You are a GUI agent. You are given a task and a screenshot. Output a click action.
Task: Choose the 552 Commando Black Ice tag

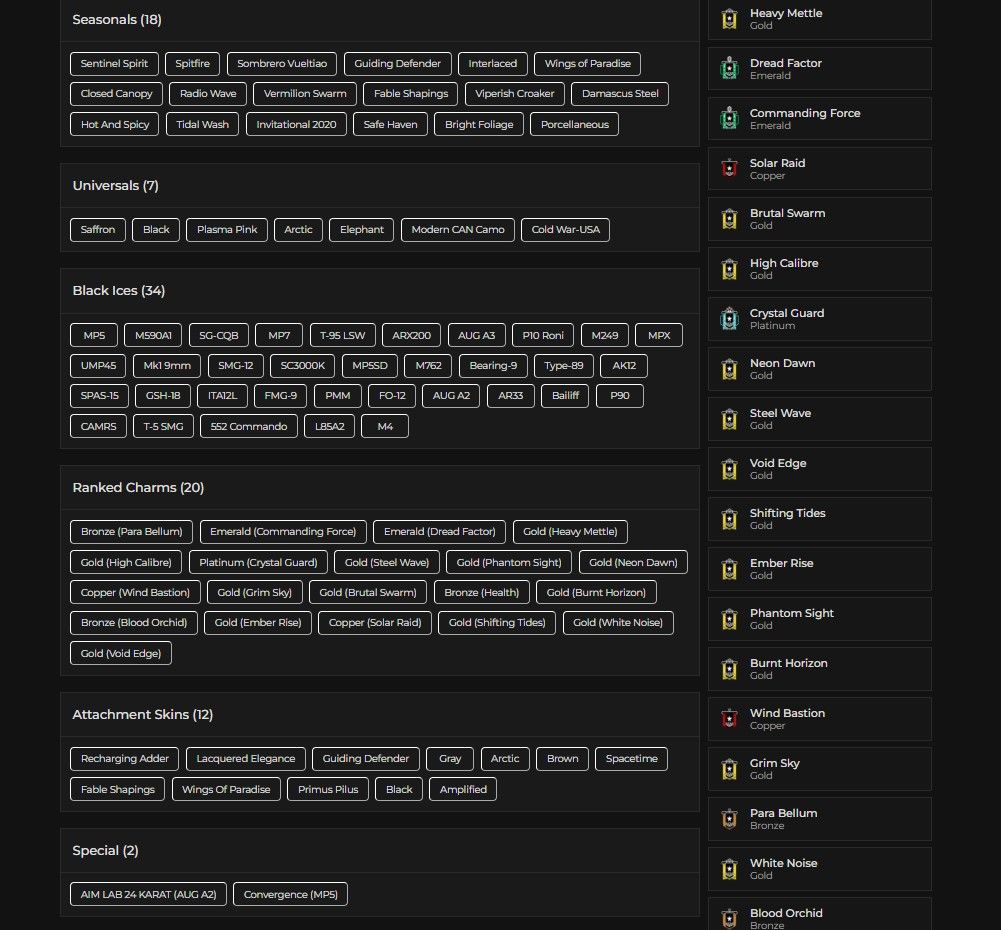[249, 426]
